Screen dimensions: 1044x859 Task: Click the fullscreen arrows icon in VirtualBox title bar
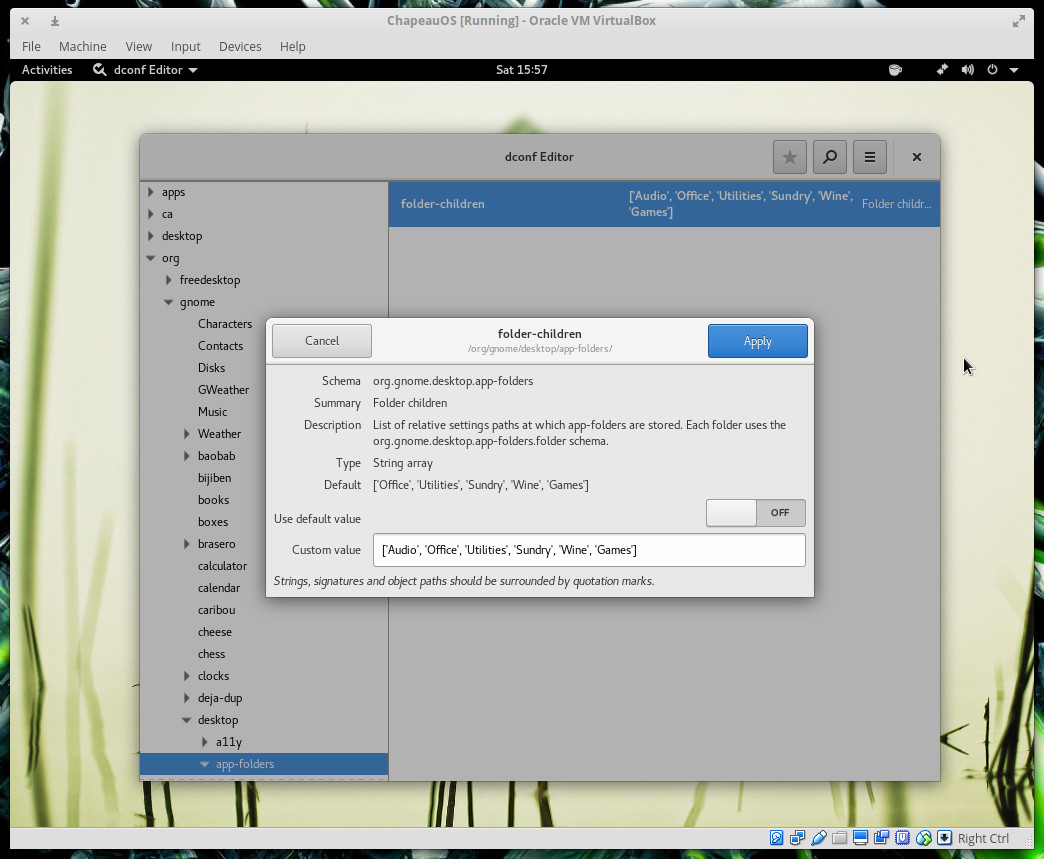click(1019, 21)
